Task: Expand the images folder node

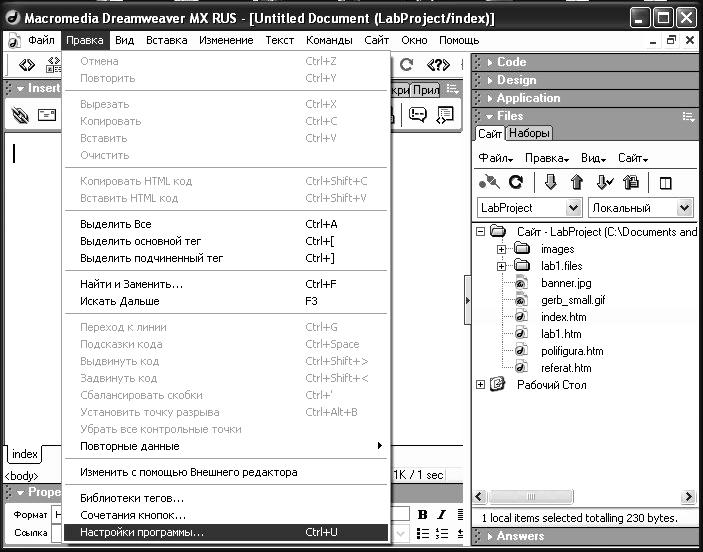Action: [x=501, y=249]
